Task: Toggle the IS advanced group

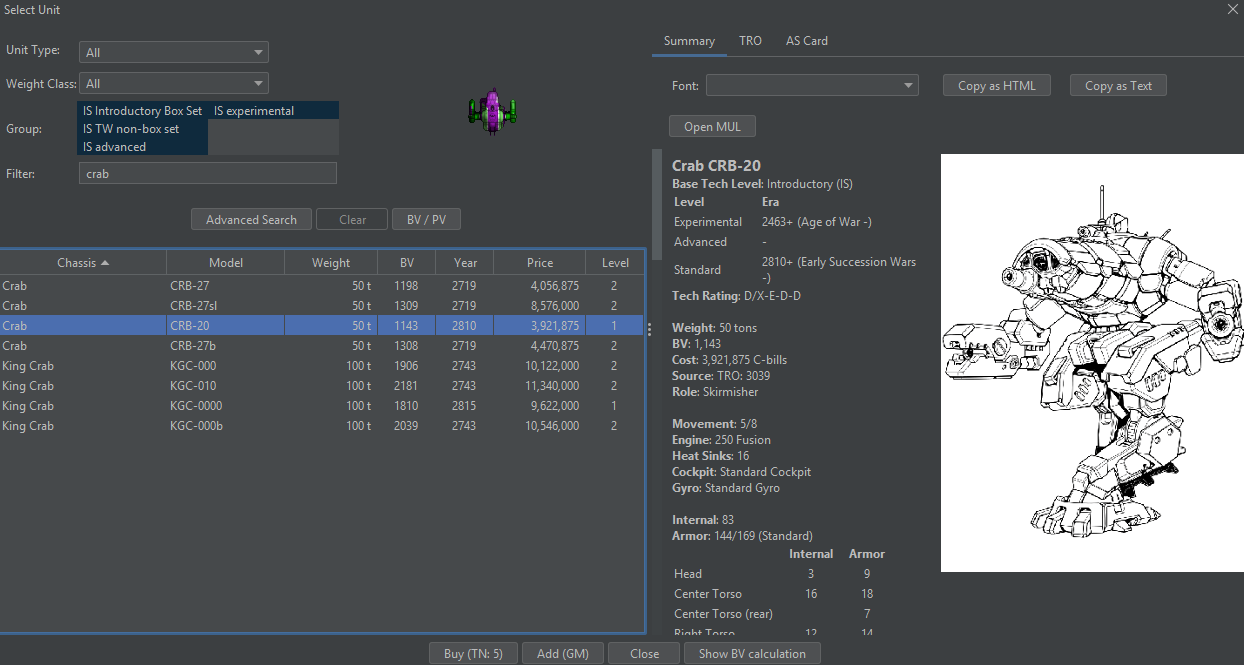Action: [x=114, y=147]
